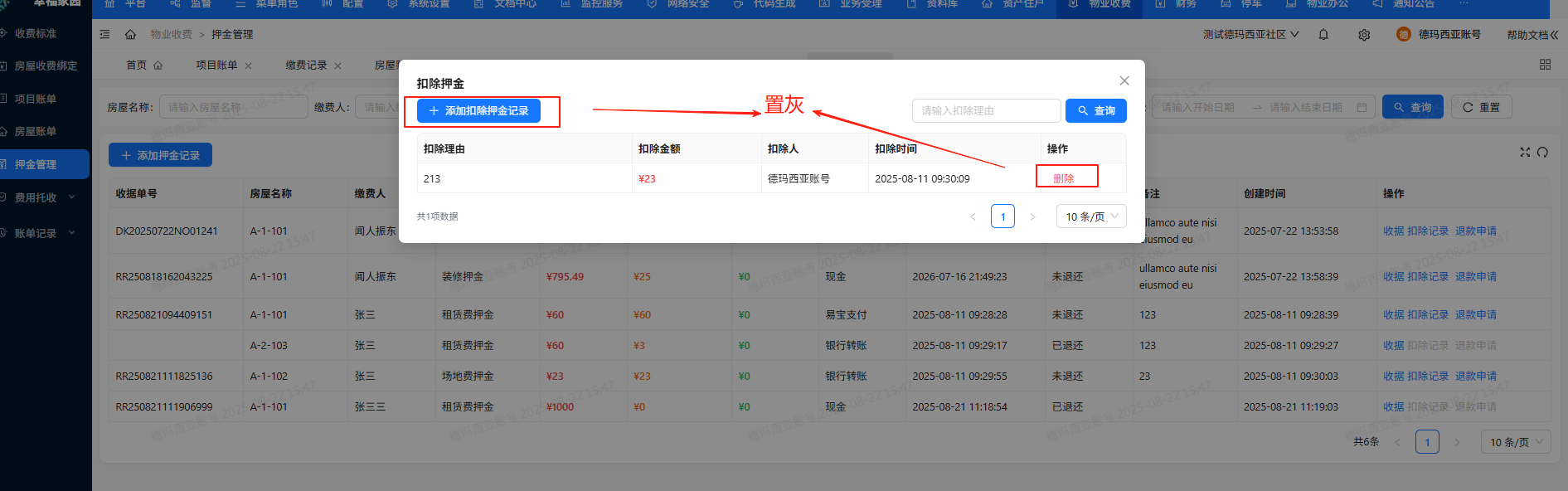The width and height of the screenshot is (1568, 491).
Task: Click the notification bell icon
Action: coord(1323,35)
